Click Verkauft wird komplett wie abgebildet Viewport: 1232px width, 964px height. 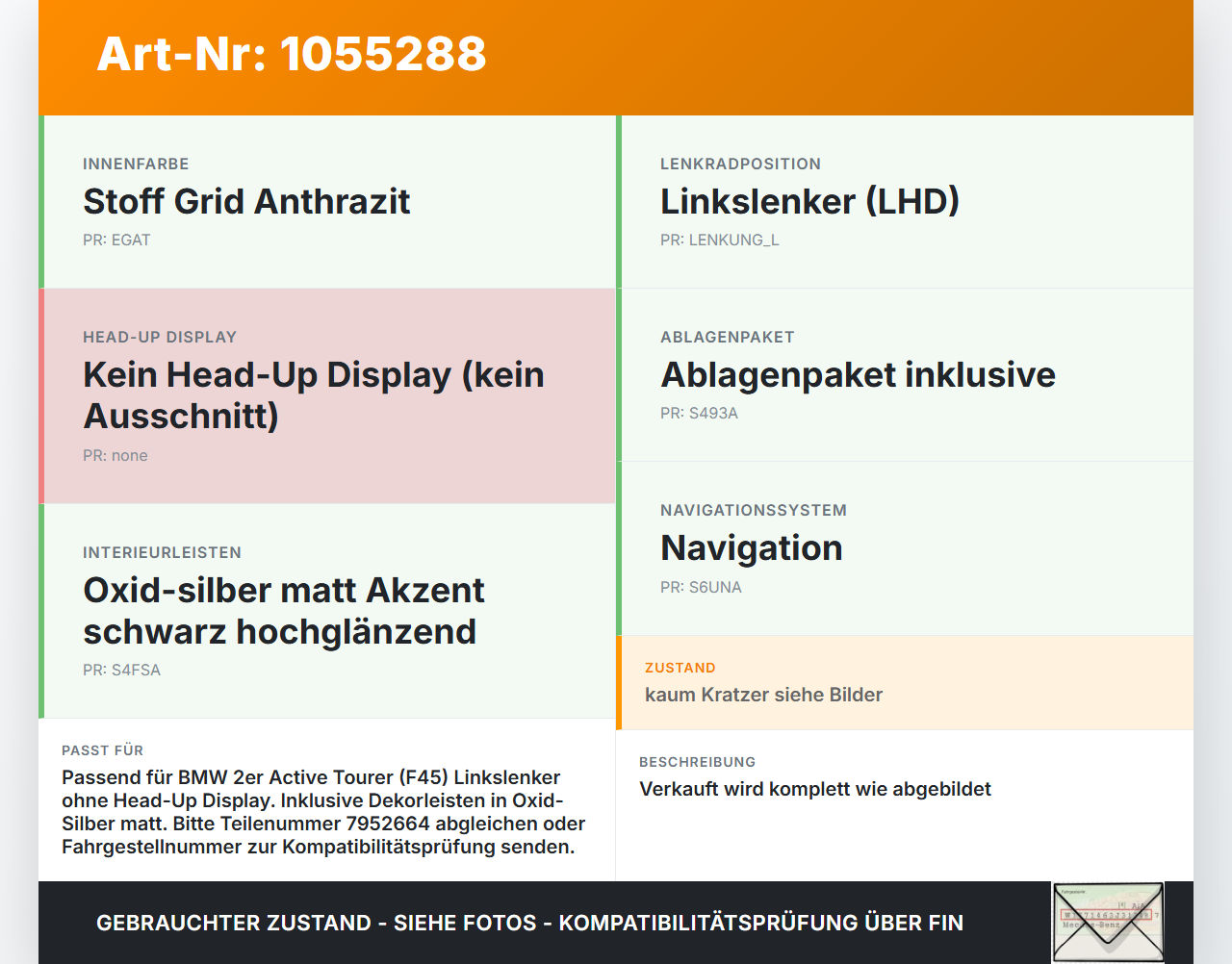tap(815, 789)
